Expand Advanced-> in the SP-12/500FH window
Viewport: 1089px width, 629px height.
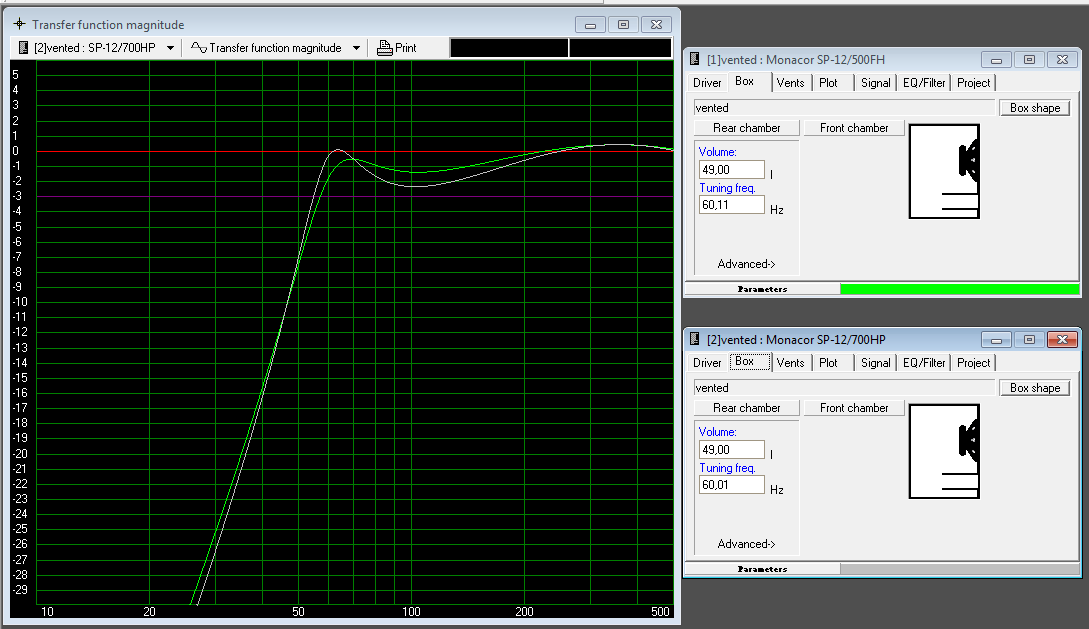click(746, 264)
